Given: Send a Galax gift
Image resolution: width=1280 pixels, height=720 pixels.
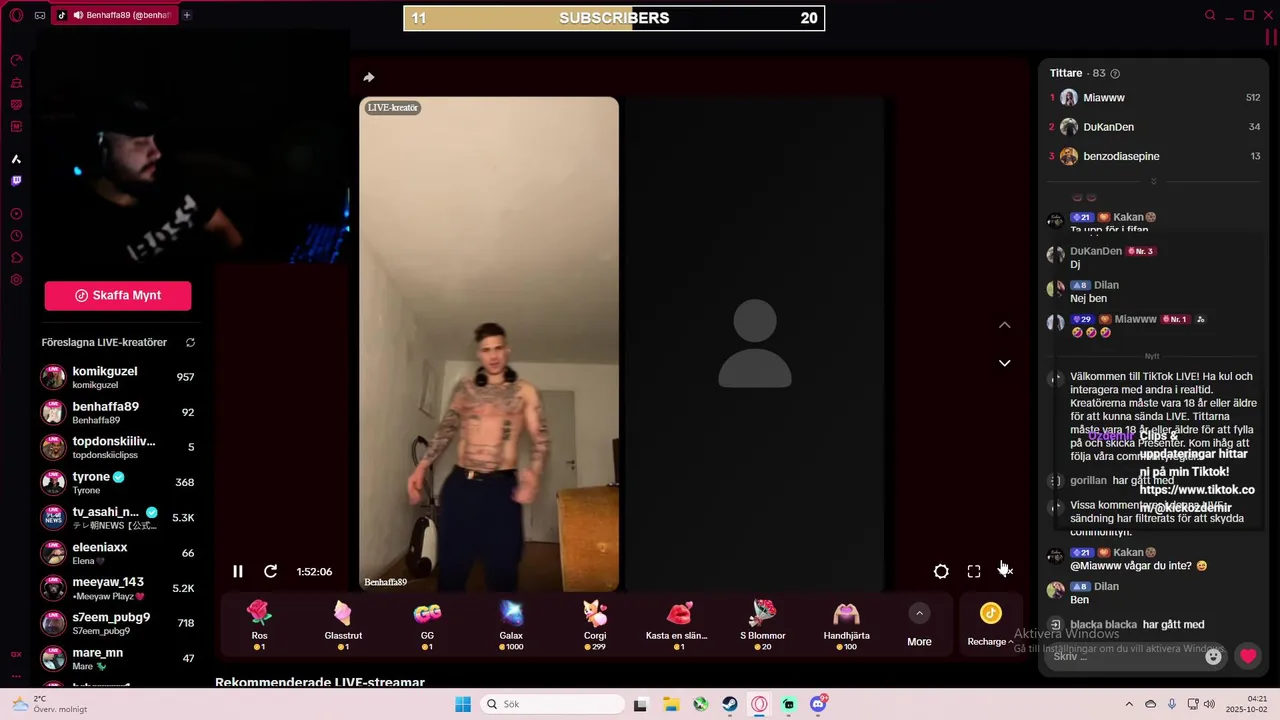Looking at the screenshot, I should click(511, 626).
